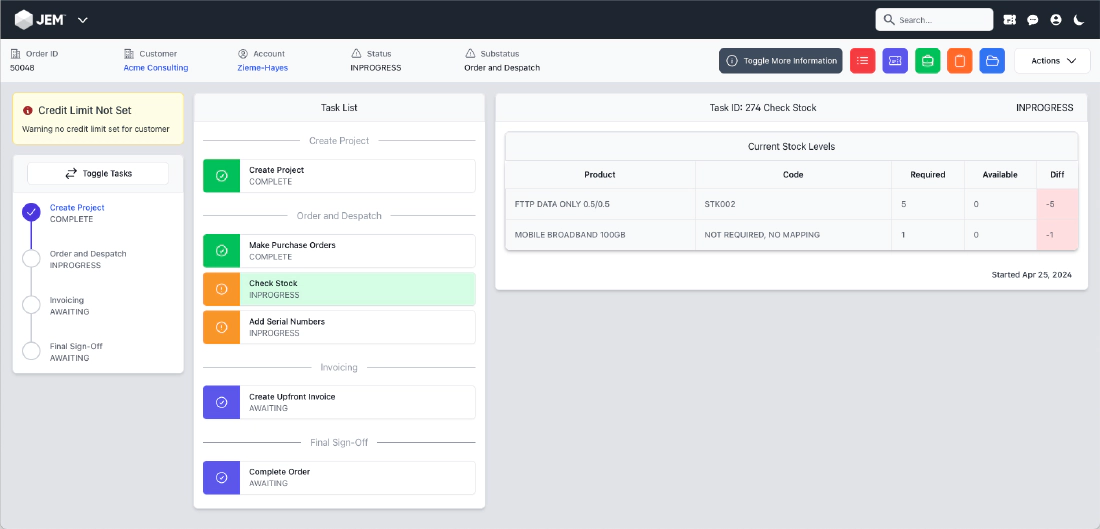This screenshot has height=529, width=1100.
Task: Open the purple ticket icon button
Action: [895, 60]
